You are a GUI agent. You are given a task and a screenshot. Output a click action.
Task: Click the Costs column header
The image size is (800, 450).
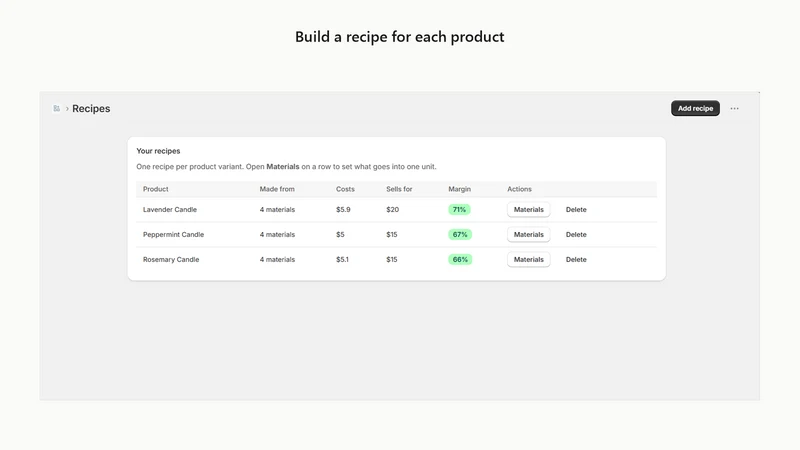[345, 189]
